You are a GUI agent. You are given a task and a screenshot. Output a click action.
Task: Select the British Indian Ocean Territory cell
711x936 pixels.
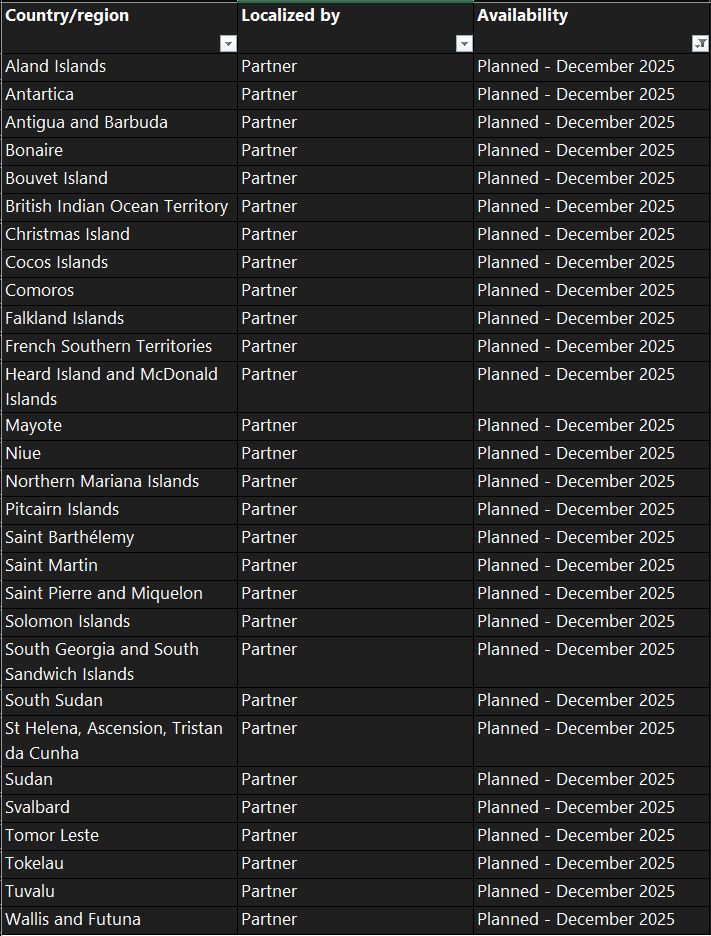coord(117,207)
